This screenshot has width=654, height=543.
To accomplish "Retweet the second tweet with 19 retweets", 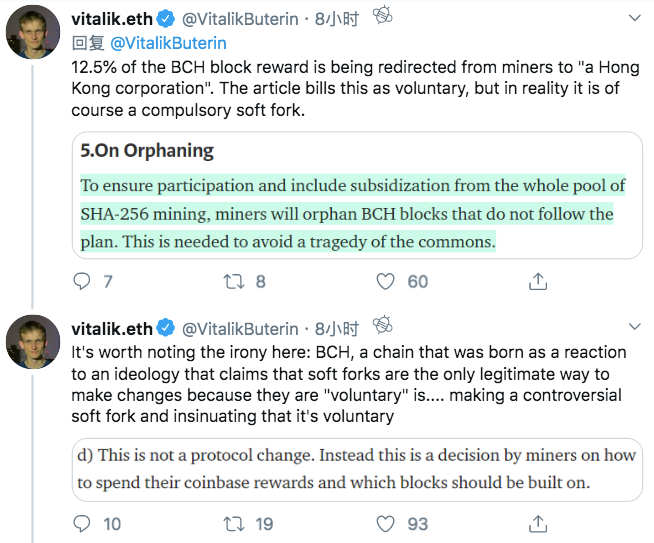I will coord(234,524).
